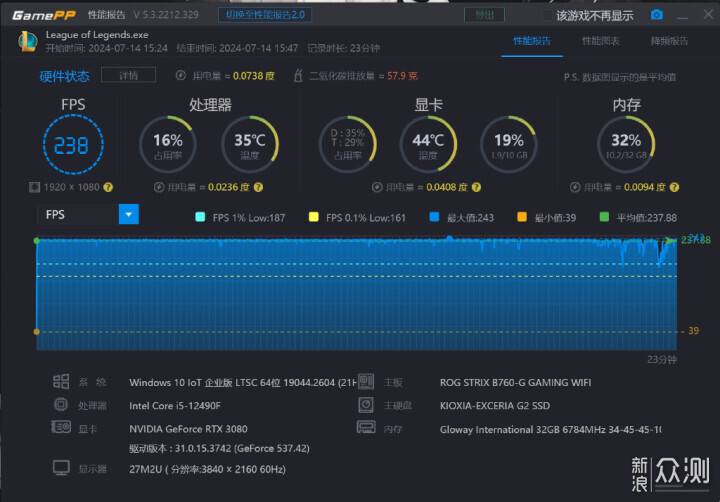
Task: Click the power consumption icon beside 0.0738
Action: click(180, 75)
